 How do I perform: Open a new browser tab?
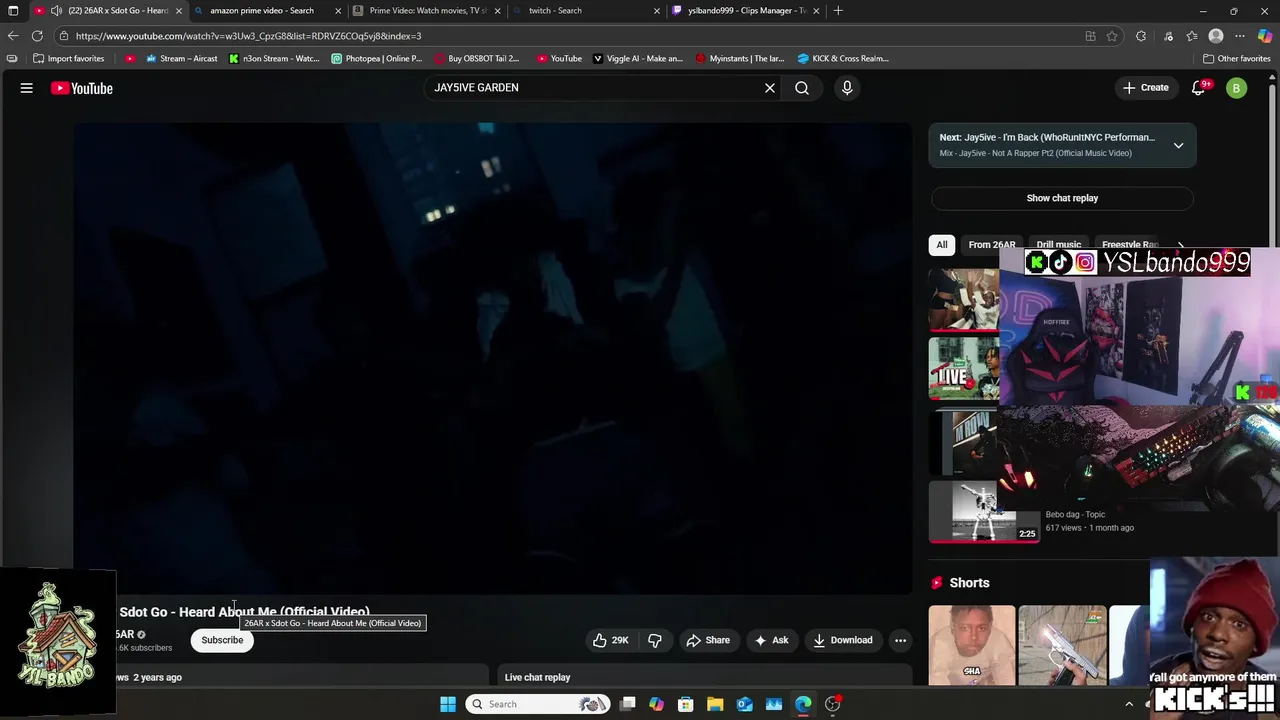[x=838, y=11]
